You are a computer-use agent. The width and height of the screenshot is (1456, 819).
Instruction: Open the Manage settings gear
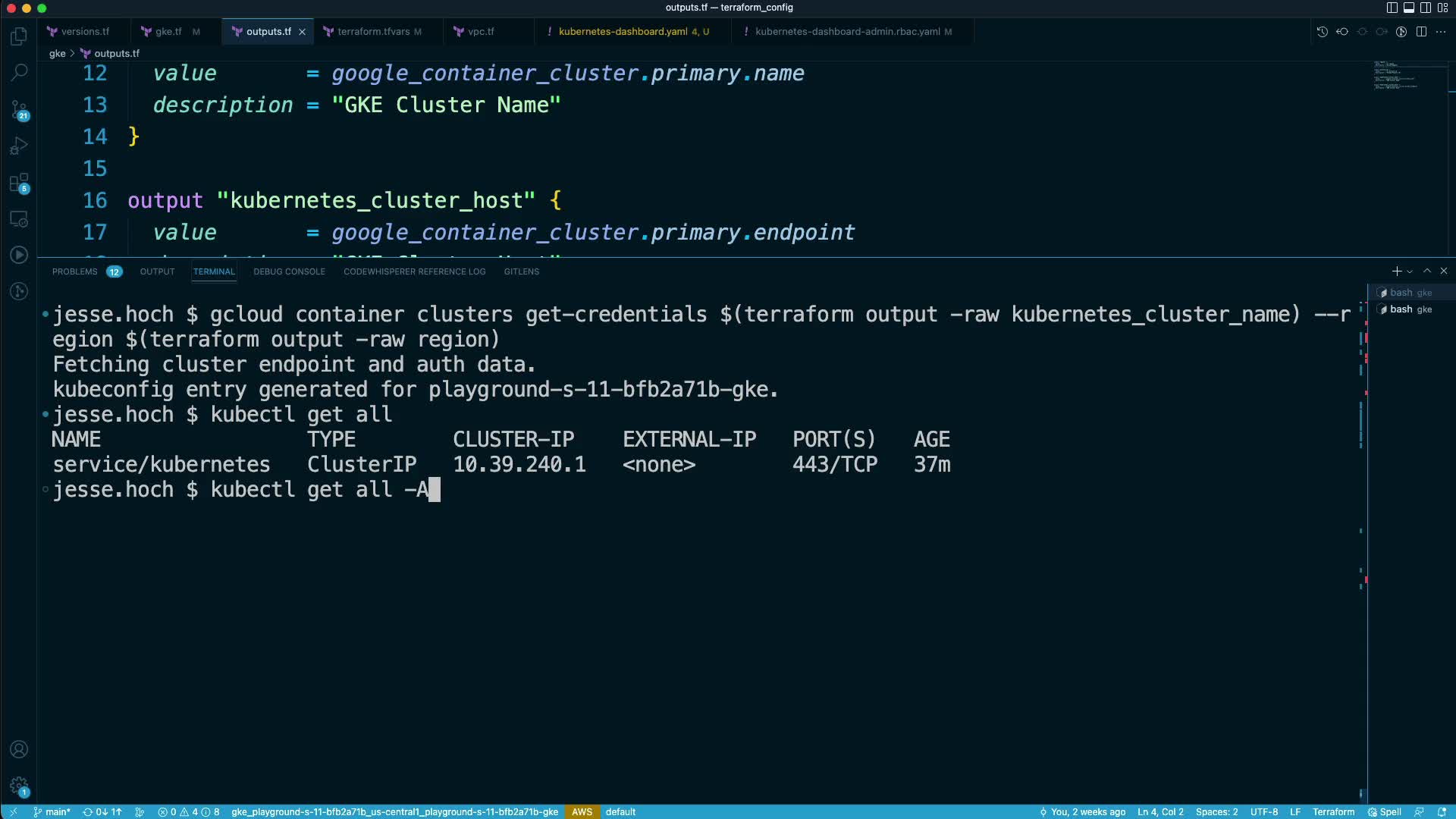19,786
